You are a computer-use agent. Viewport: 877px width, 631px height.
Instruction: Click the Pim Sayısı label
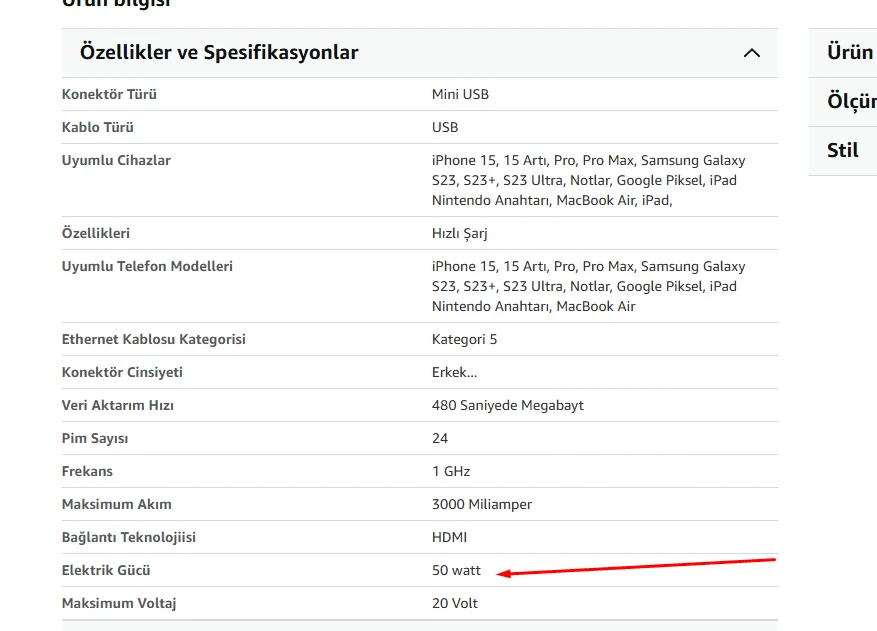click(95, 438)
